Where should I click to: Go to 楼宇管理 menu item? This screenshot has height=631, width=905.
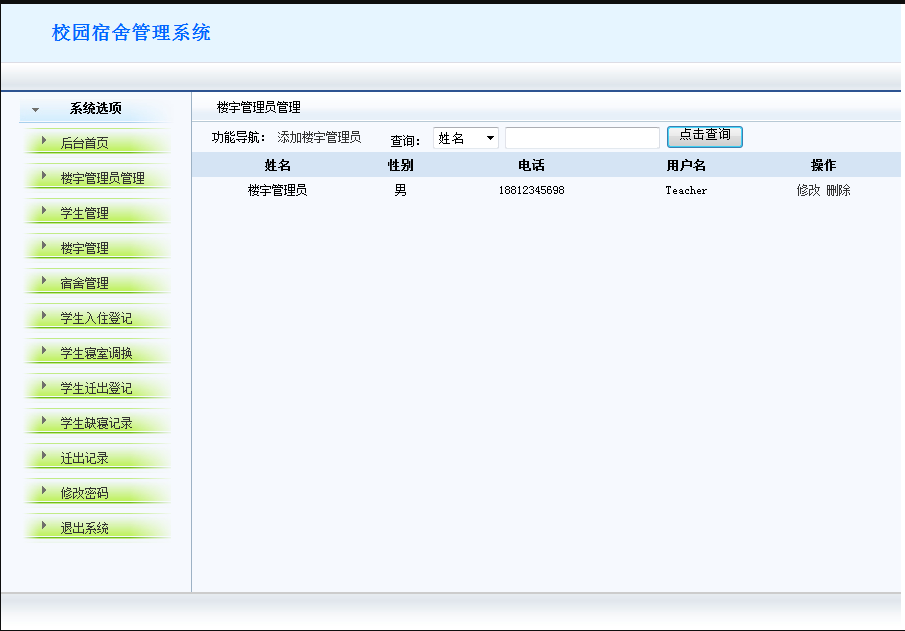(x=85, y=248)
